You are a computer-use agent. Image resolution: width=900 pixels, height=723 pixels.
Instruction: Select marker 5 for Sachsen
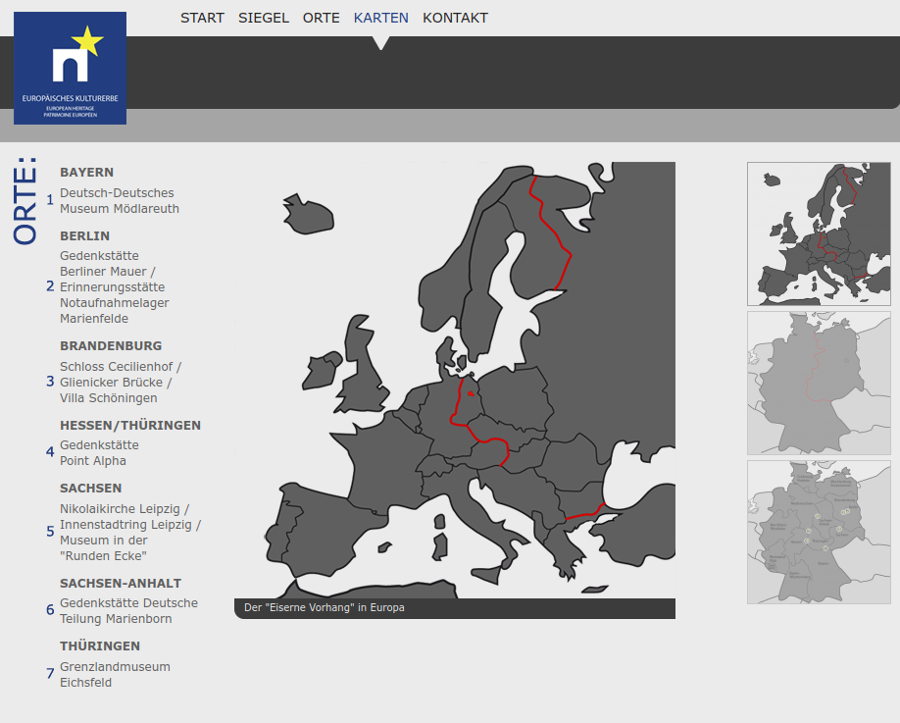pos(49,532)
